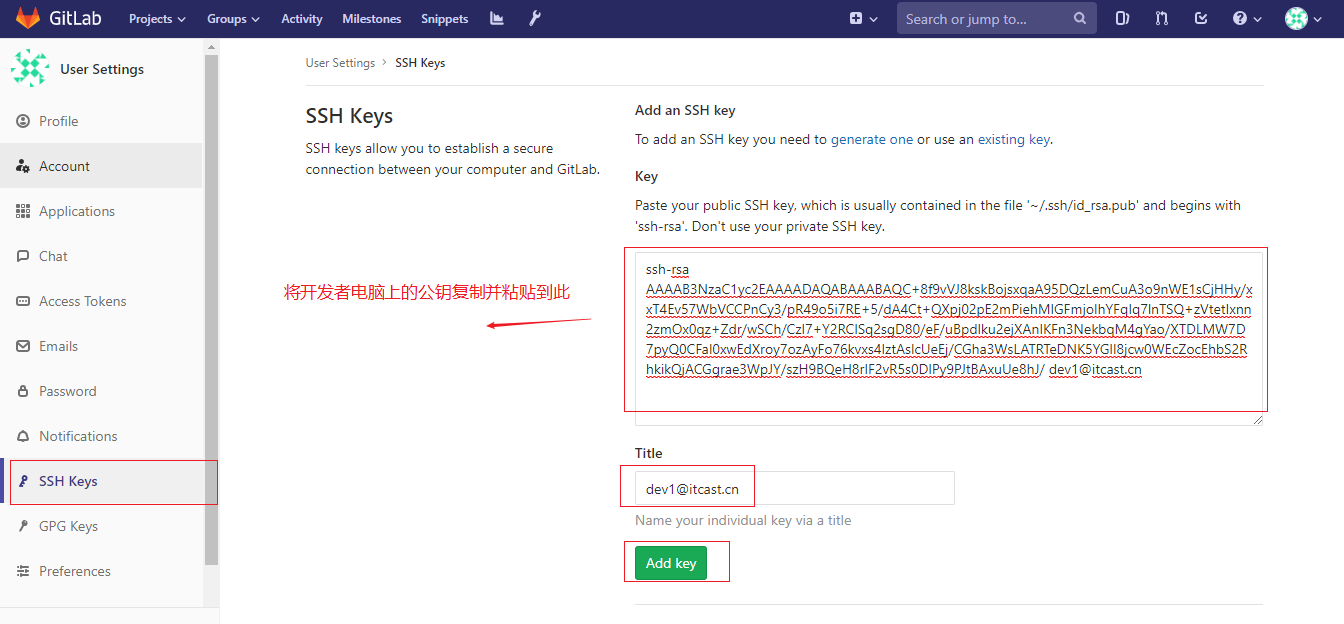Click the GitLab fox logo
Viewport: 1344px width, 624px height.
point(27,18)
